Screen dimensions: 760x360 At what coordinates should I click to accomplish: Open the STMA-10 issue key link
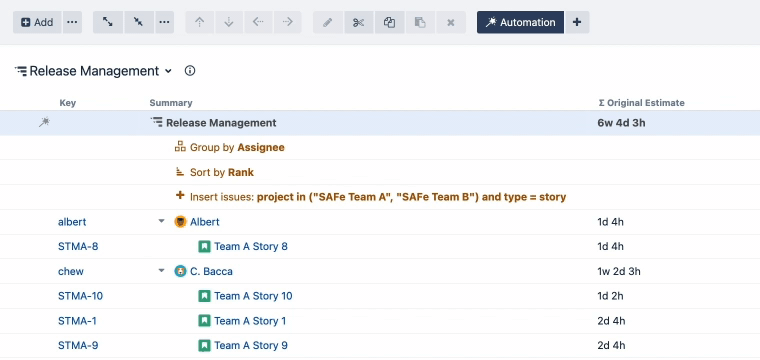[80, 296]
